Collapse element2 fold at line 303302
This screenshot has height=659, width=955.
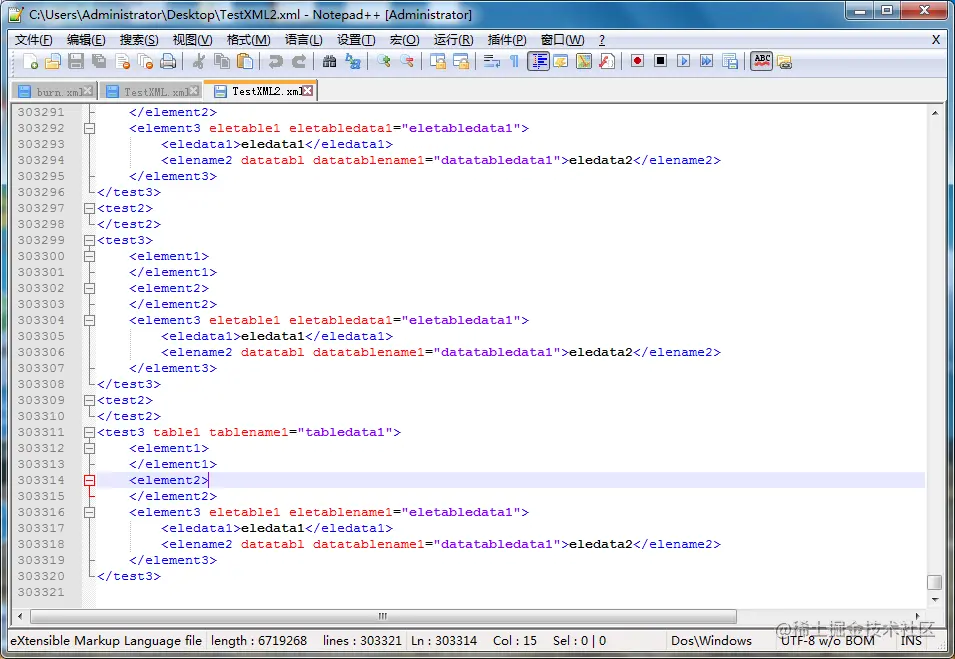coord(90,288)
